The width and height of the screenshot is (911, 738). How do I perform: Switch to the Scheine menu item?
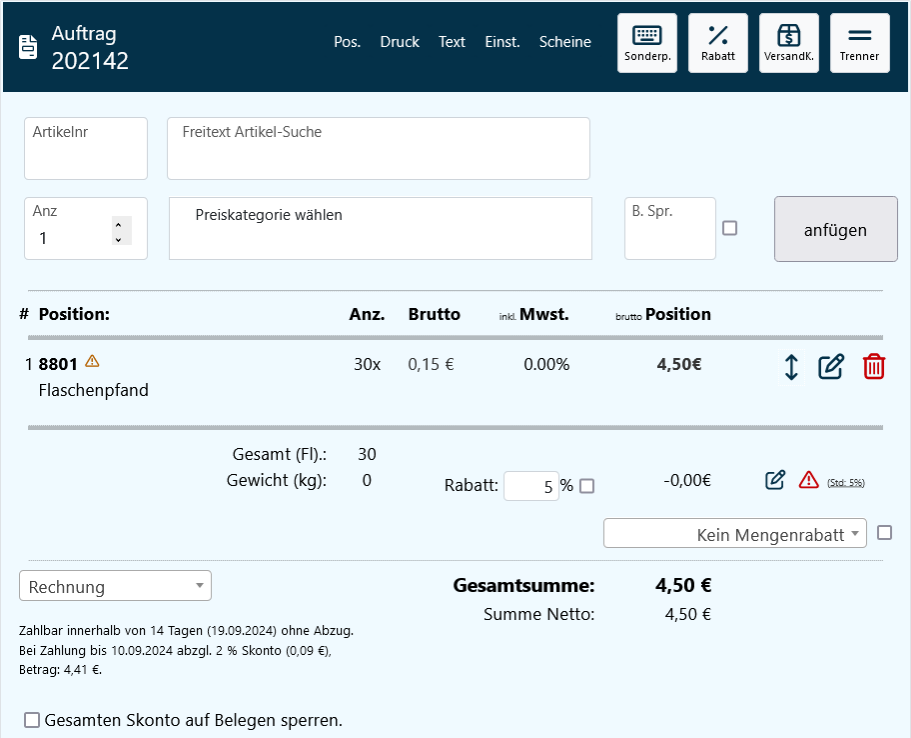565,42
